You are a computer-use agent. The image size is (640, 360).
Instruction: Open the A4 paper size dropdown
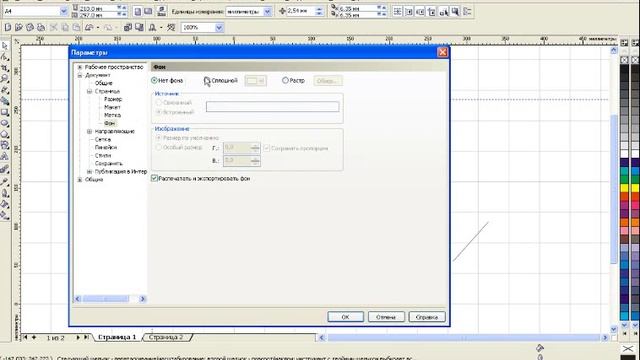pyautogui.click(x=64, y=11)
